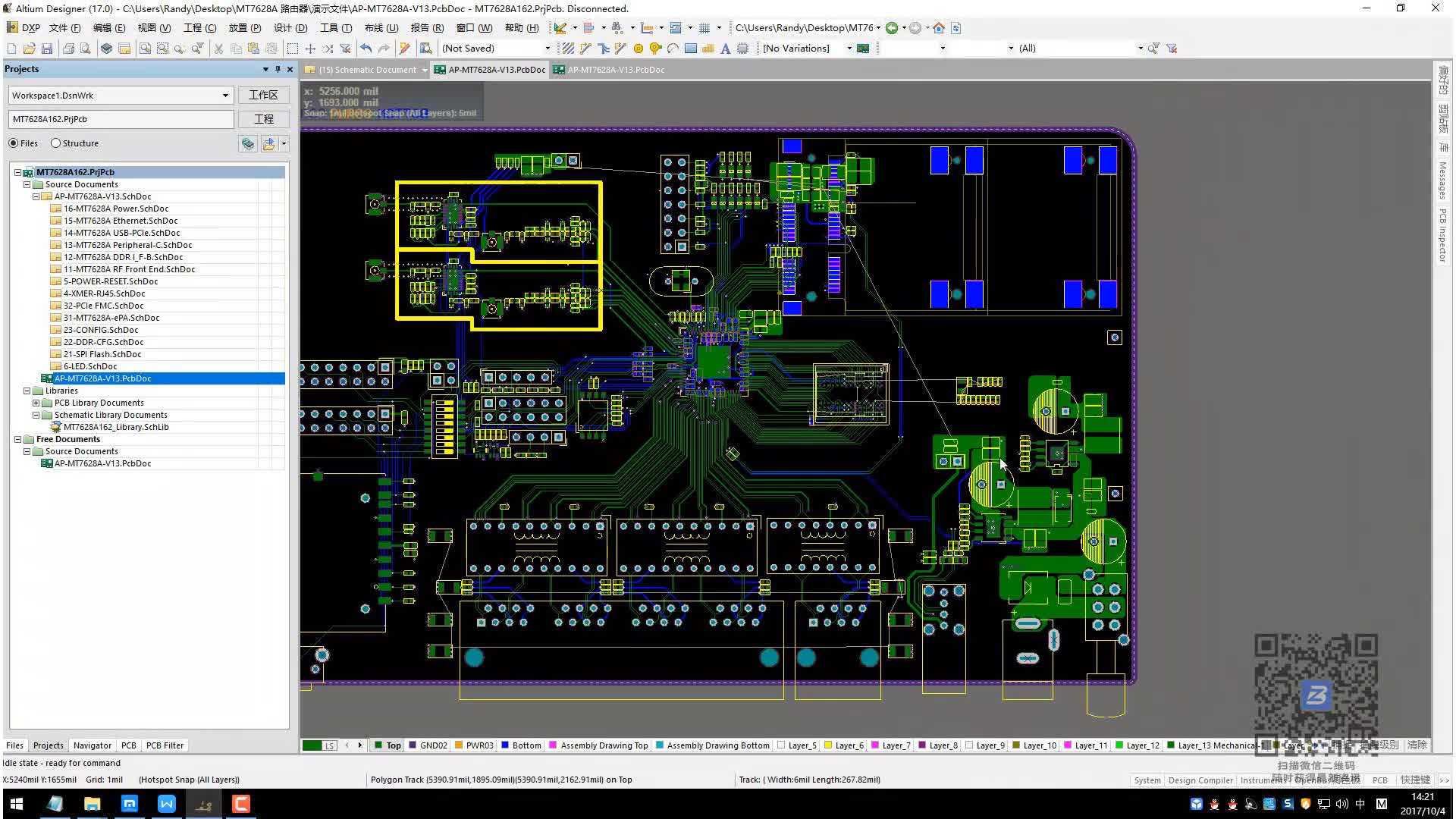This screenshot has height=819, width=1456.
Task: Collapse the AP-MT7628A-V13.SchDoc tree node
Action: click(36, 196)
